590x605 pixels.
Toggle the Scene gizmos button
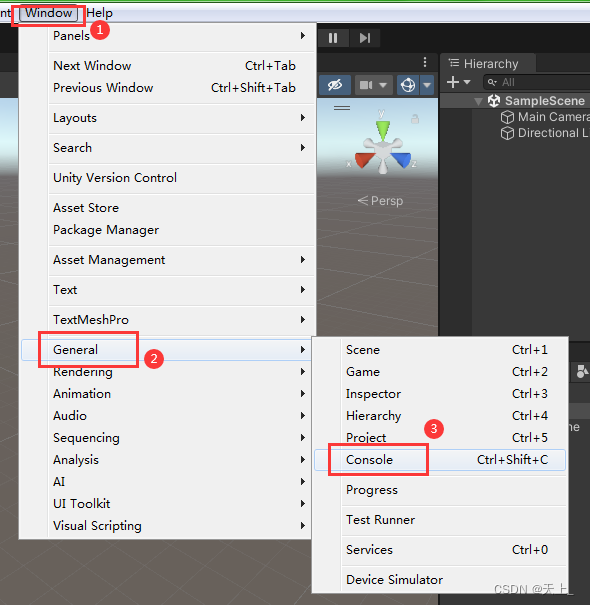pos(408,85)
